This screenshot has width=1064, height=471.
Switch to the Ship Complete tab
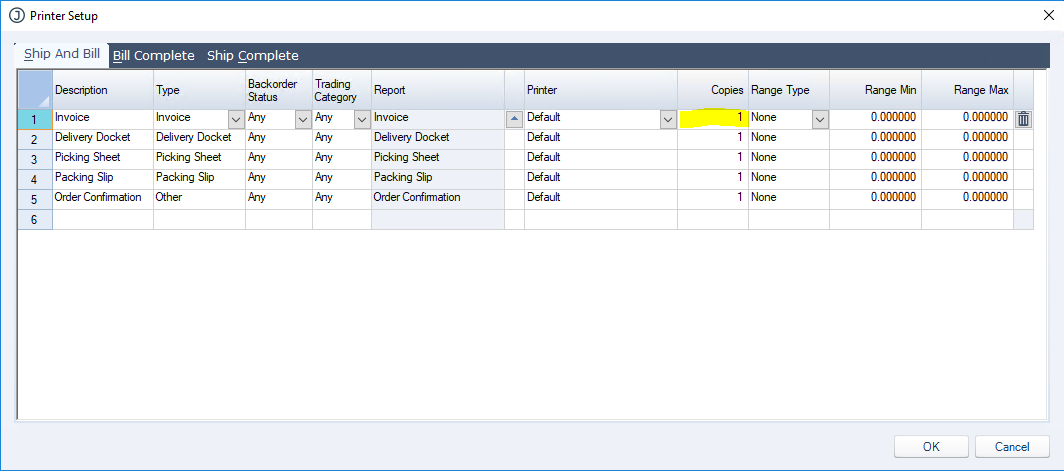252,56
